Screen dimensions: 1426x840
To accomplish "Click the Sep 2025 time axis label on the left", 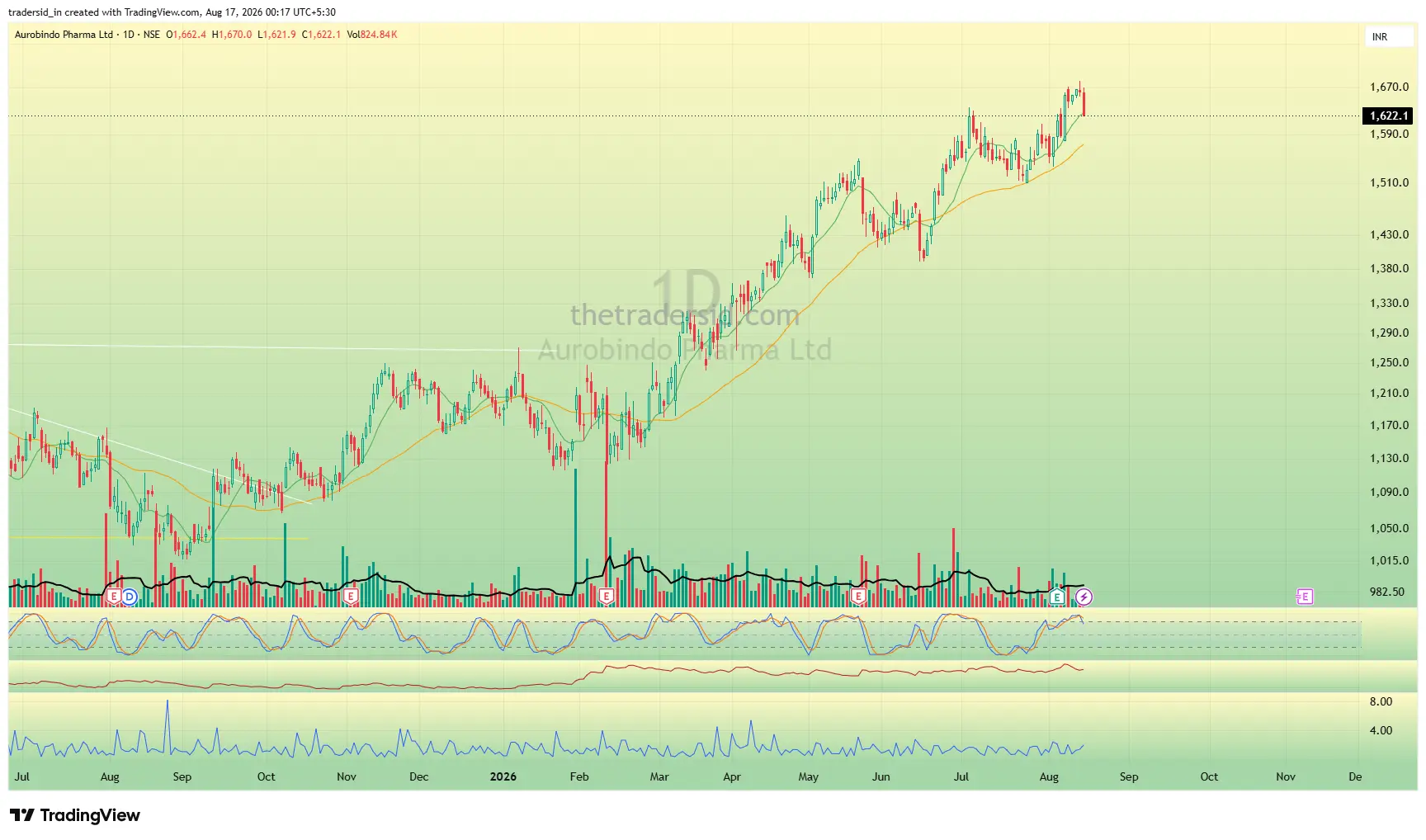I will 182,776.
